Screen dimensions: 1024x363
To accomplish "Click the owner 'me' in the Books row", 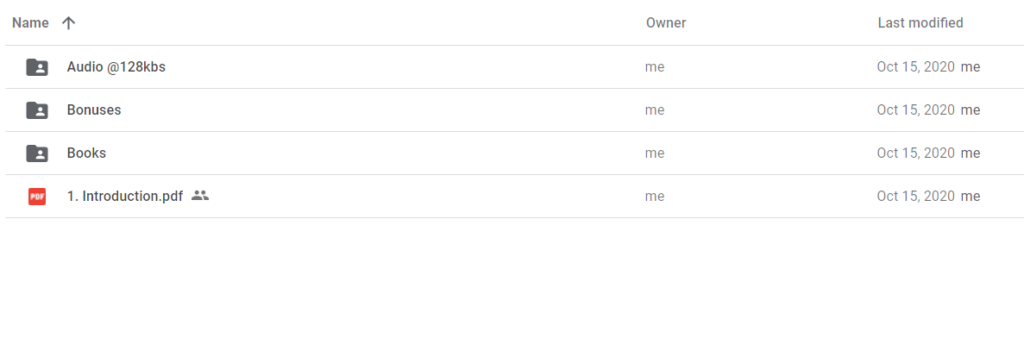I will pyautogui.click(x=655, y=153).
